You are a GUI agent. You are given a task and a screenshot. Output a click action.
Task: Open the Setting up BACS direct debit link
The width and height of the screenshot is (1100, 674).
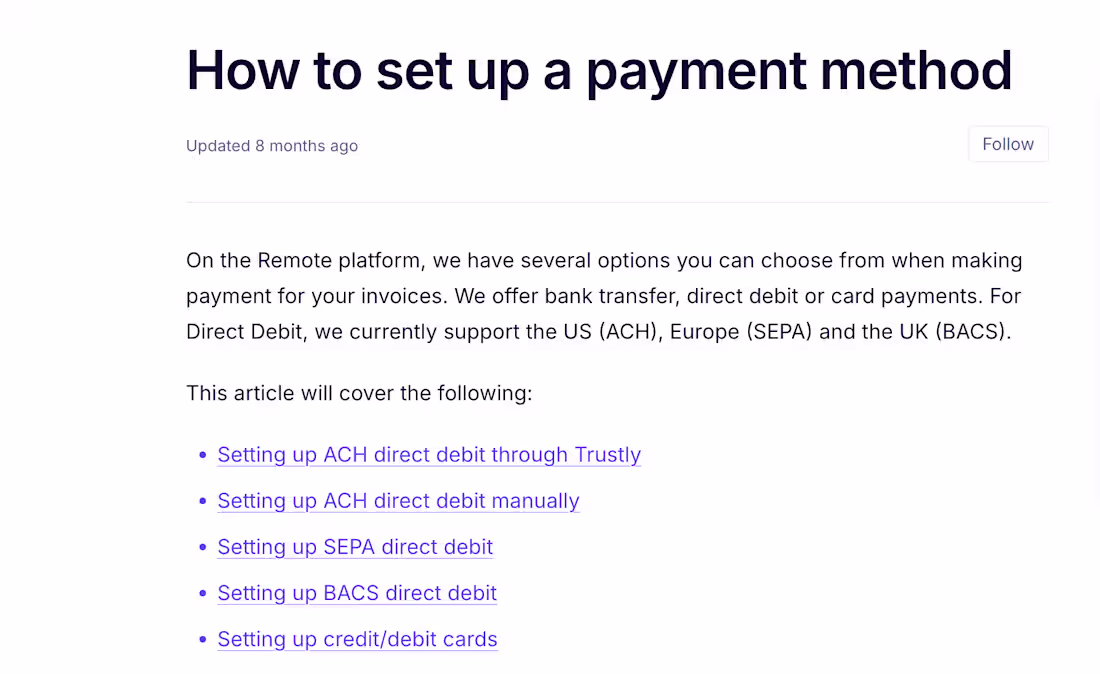coord(357,593)
